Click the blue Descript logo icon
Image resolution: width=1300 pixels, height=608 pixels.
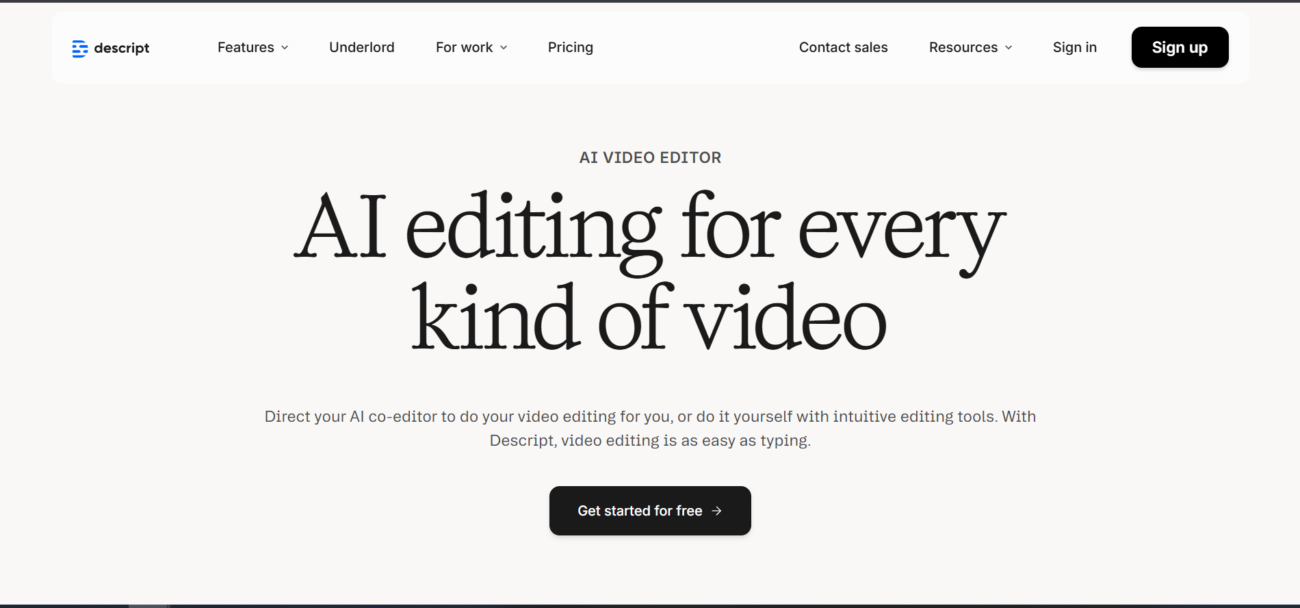[x=80, y=48]
